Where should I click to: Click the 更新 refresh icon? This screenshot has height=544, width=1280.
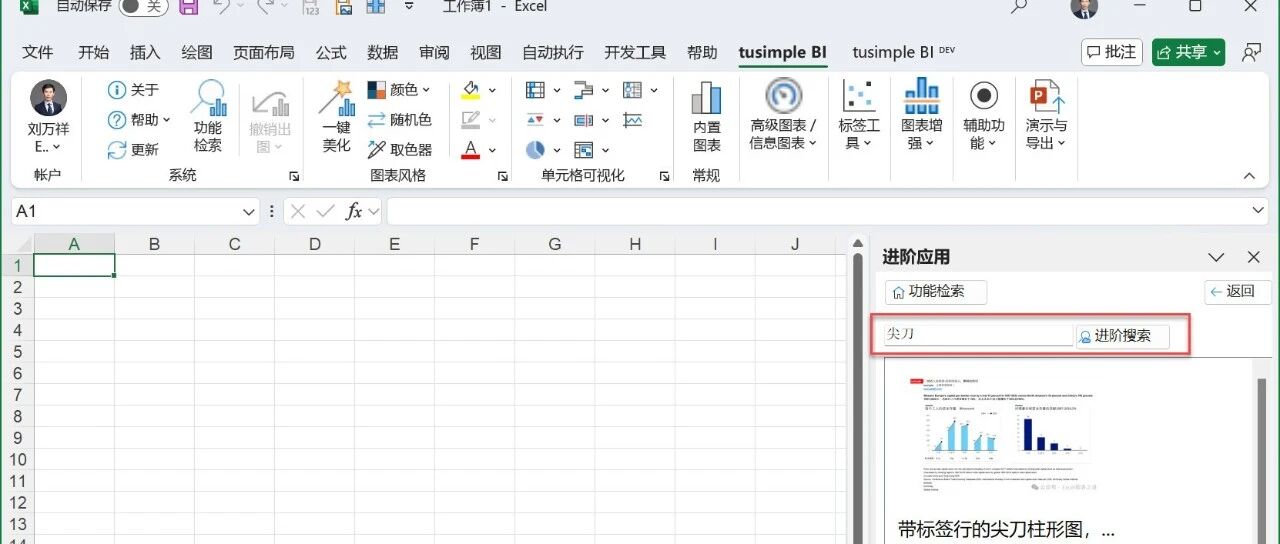point(117,150)
